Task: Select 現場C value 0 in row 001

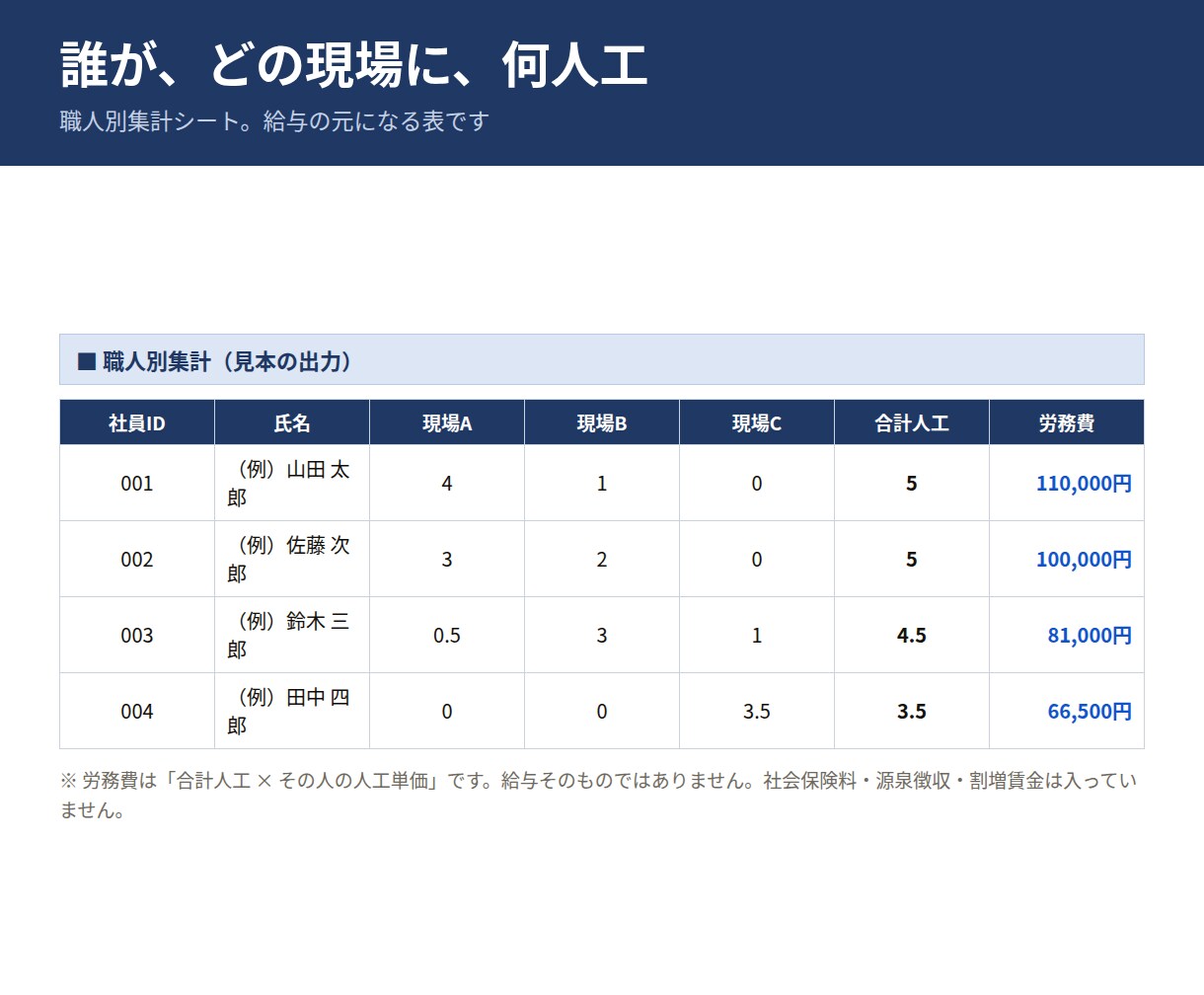Action: tap(757, 484)
